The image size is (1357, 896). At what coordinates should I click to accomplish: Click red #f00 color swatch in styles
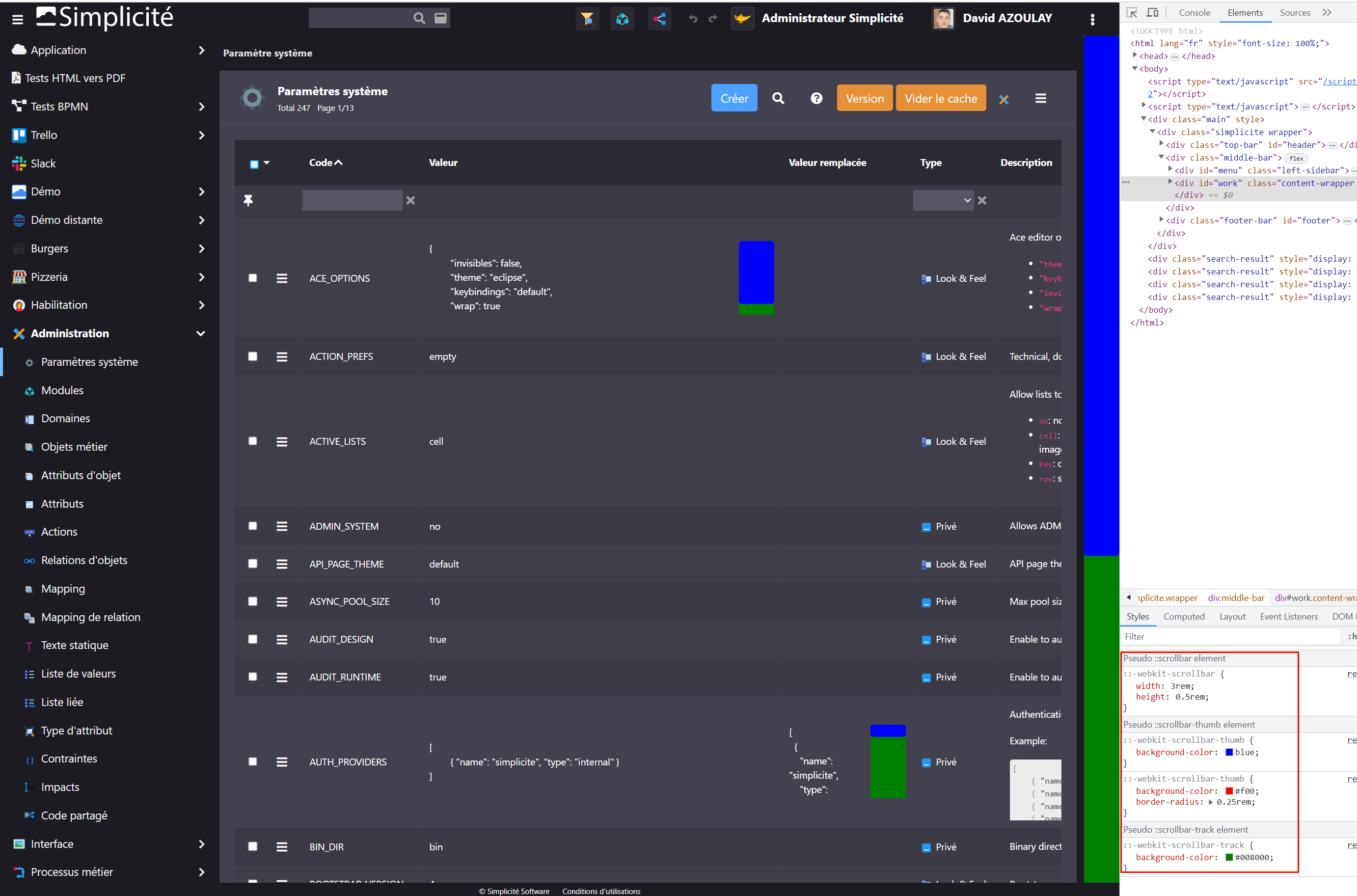(x=1229, y=791)
